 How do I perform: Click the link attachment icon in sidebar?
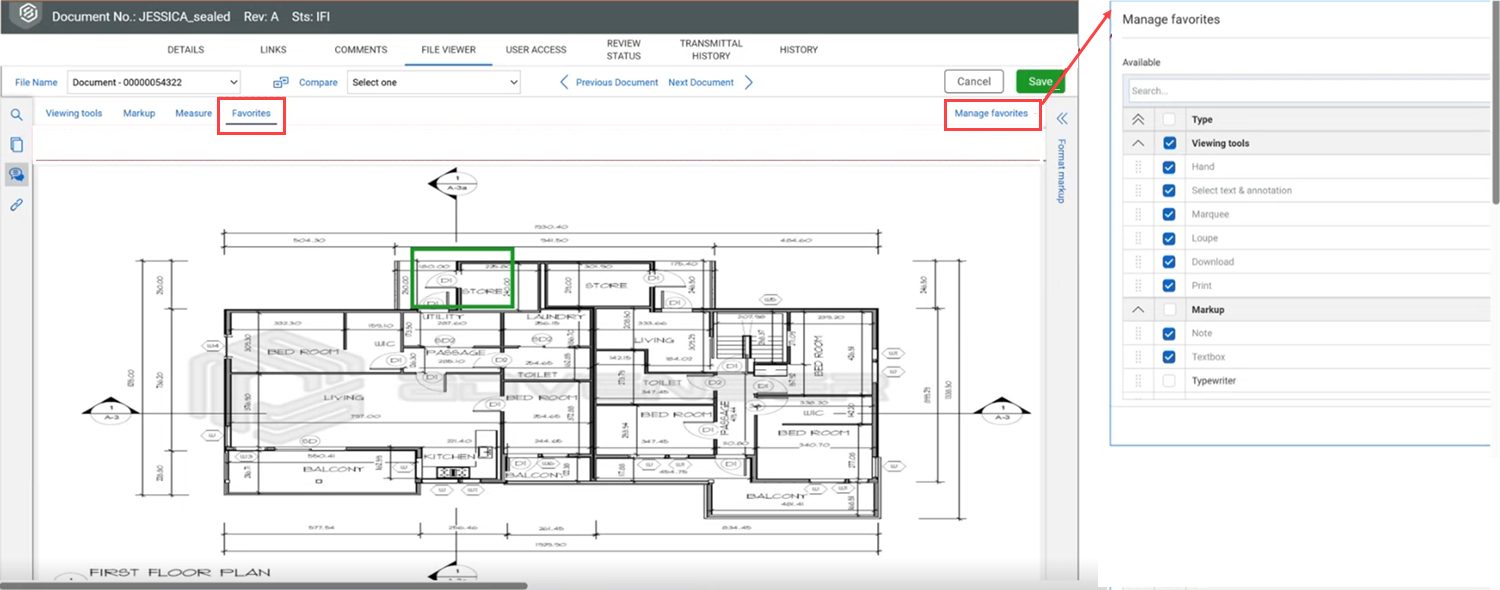pos(16,205)
